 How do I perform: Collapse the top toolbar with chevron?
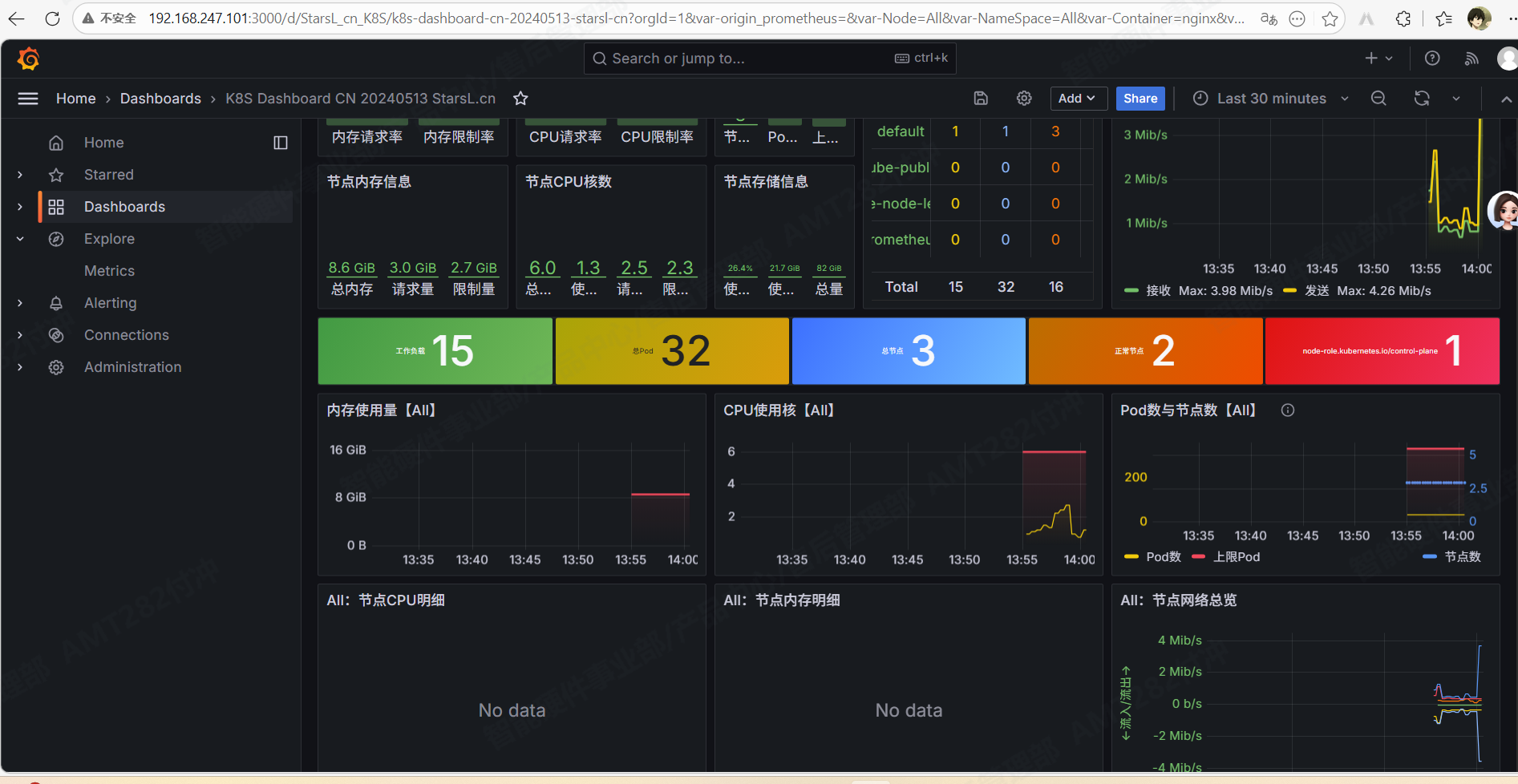(x=1506, y=99)
